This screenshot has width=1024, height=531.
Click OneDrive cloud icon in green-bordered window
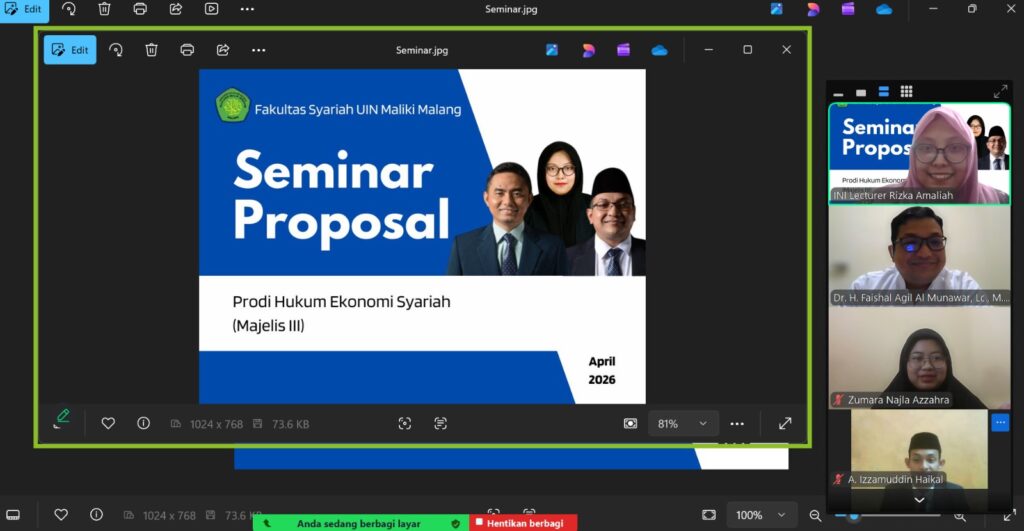[659, 50]
